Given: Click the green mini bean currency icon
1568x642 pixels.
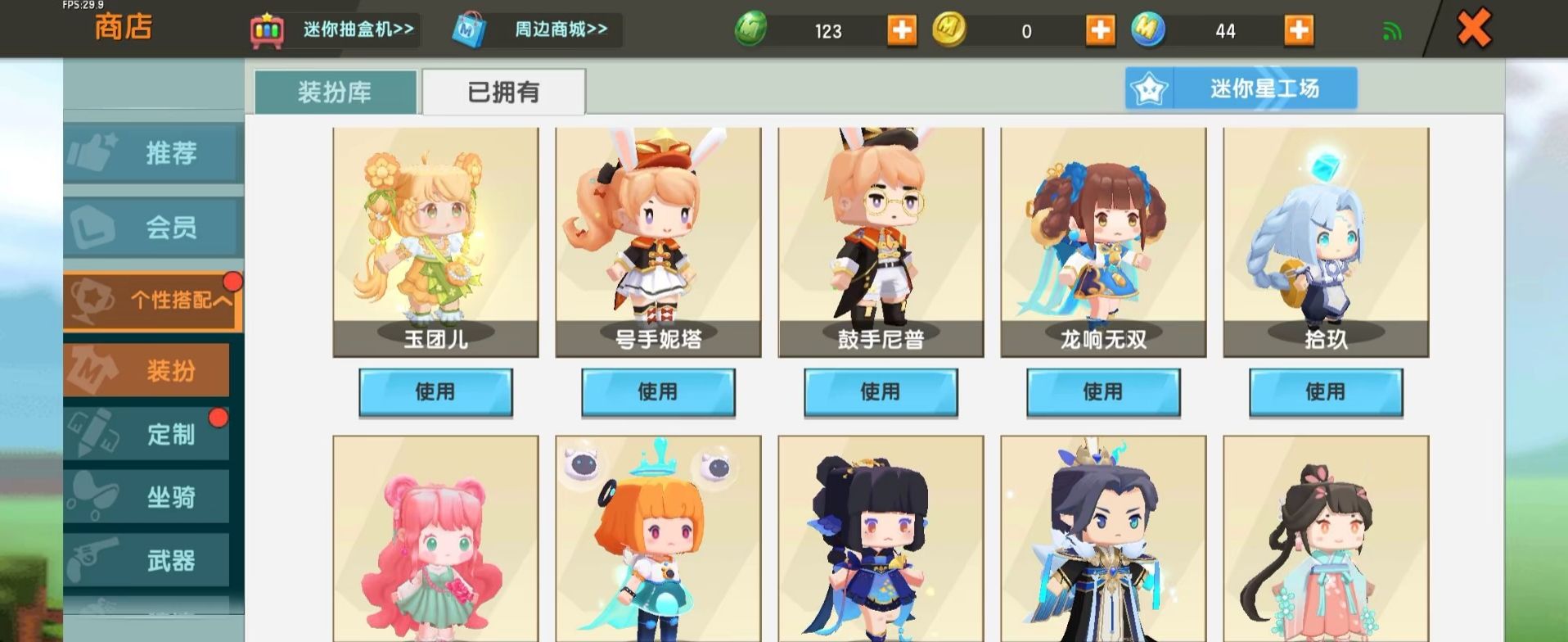Looking at the screenshot, I should coord(750,30).
